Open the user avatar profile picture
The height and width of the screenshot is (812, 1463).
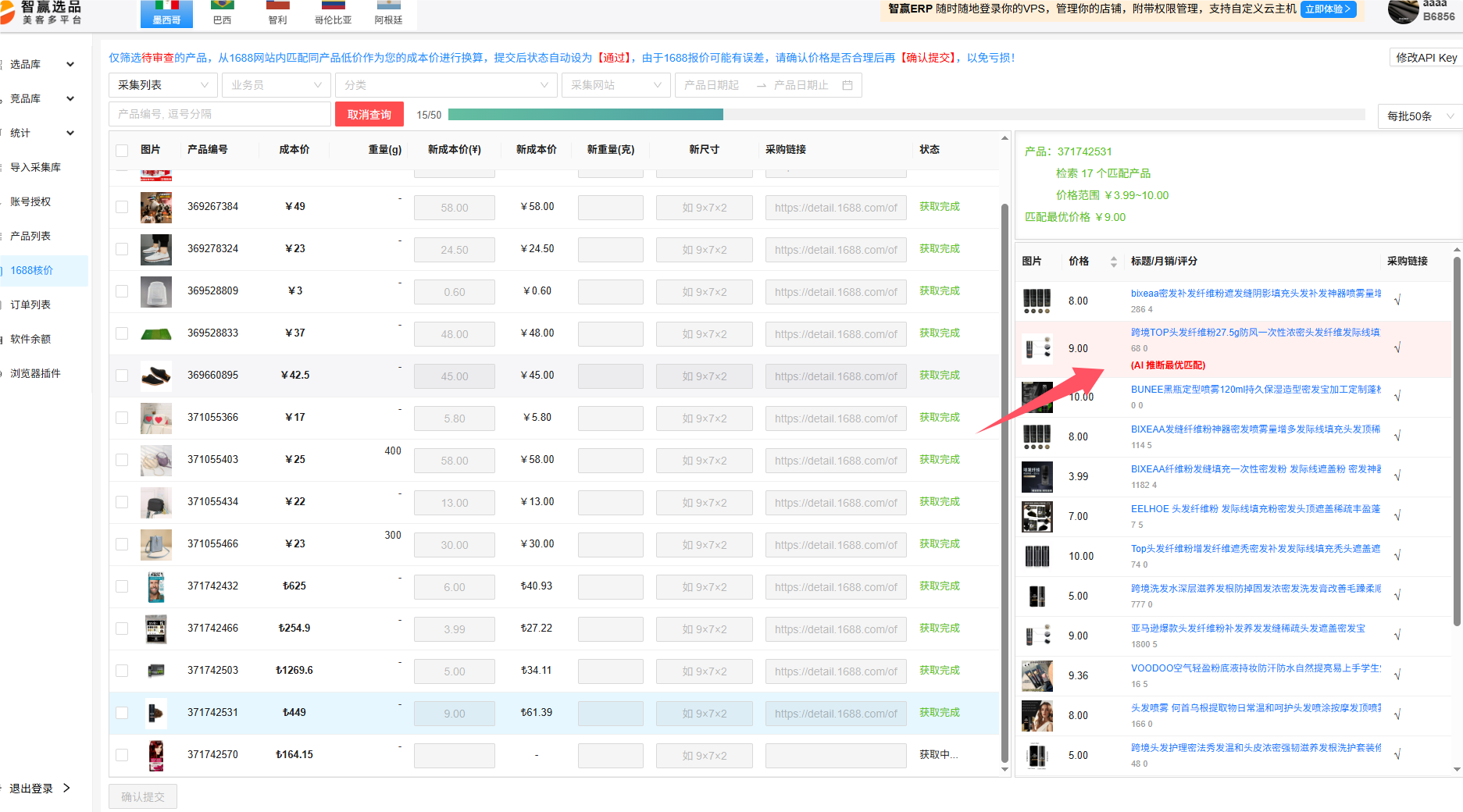point(1403,11)
